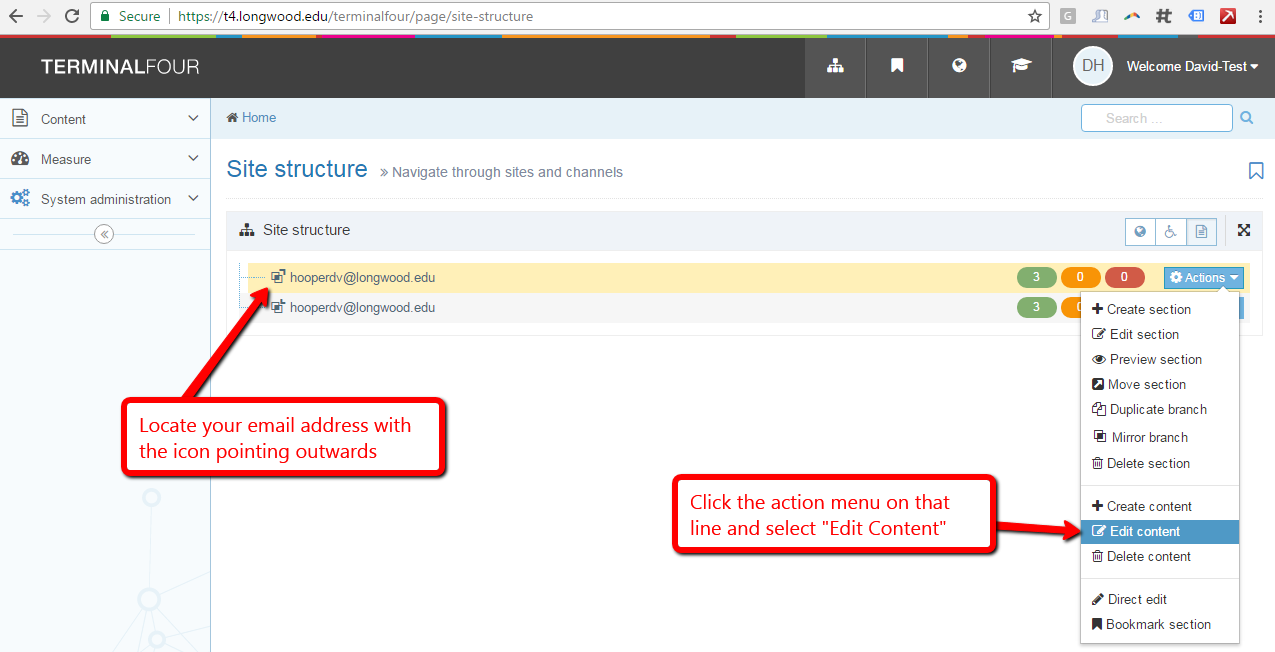The image size is (1275, 652).
Task: Click the search magnifier icon
Action: click(1247, 118)
